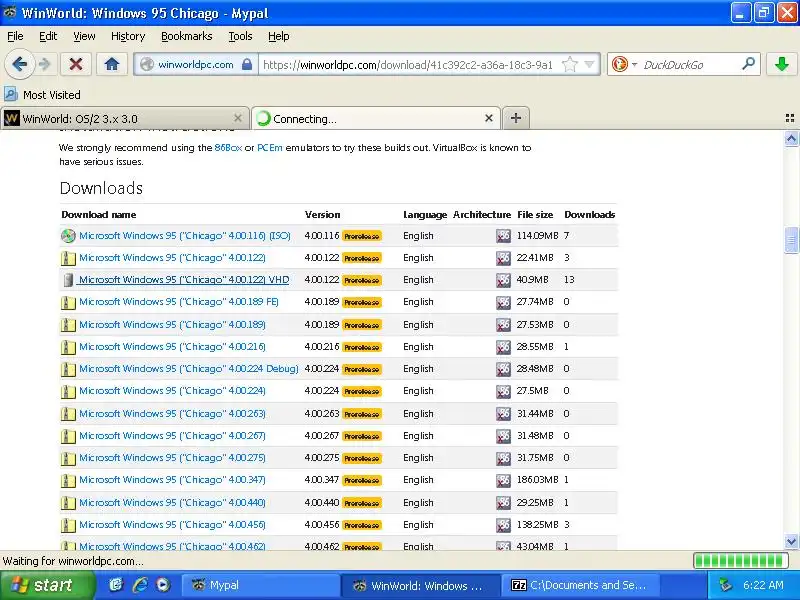Close the WinWorld: OS/2 3.x 3.0 tab
800x600 pixels.
[x=238, y=118]
